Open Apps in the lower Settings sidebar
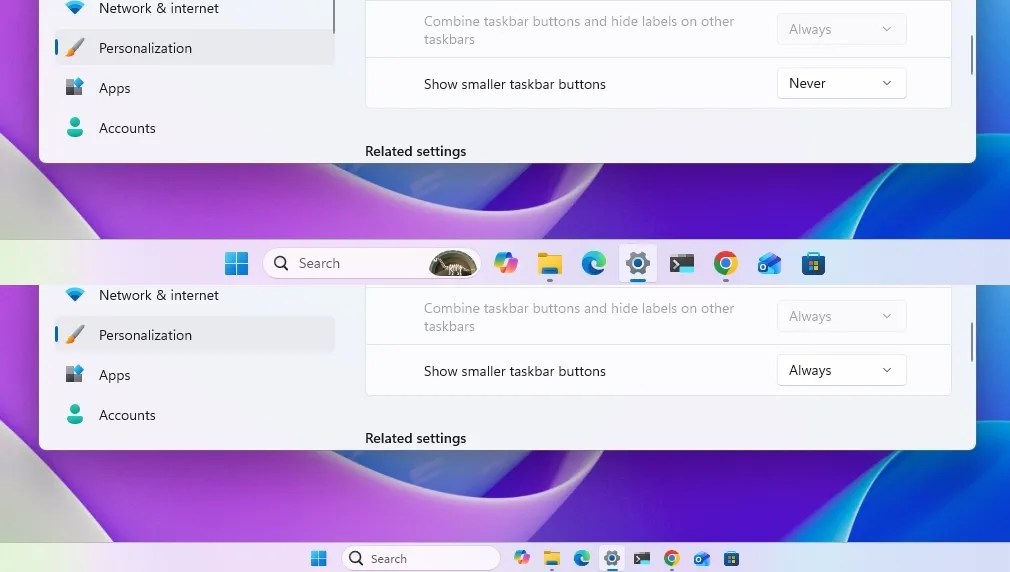Image resolution: width=1010 pixels, height=572 pixels. point(194,375)
